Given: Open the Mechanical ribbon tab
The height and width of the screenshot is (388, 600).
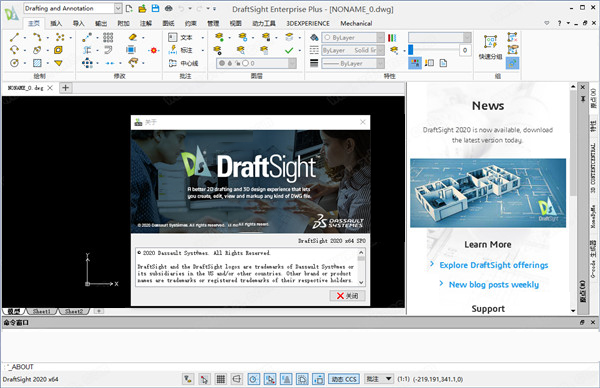Looking at the screenshot, I should point(356,23).
